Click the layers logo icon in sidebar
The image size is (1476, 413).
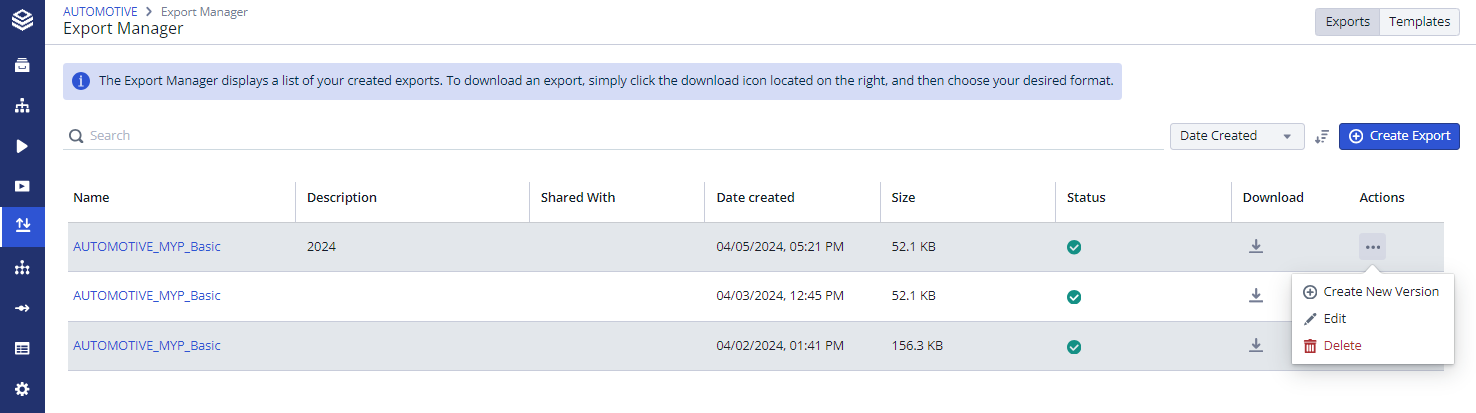[22, 19]
